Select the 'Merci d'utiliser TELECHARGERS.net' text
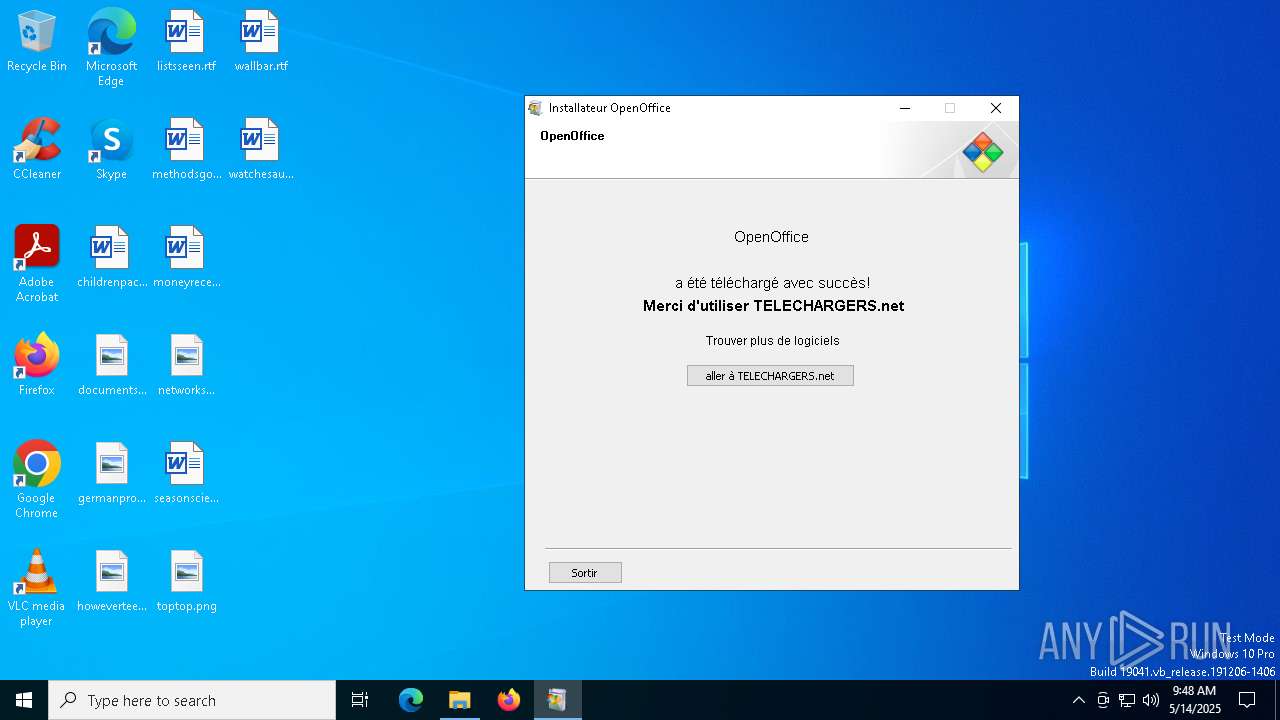 (773, 306)
